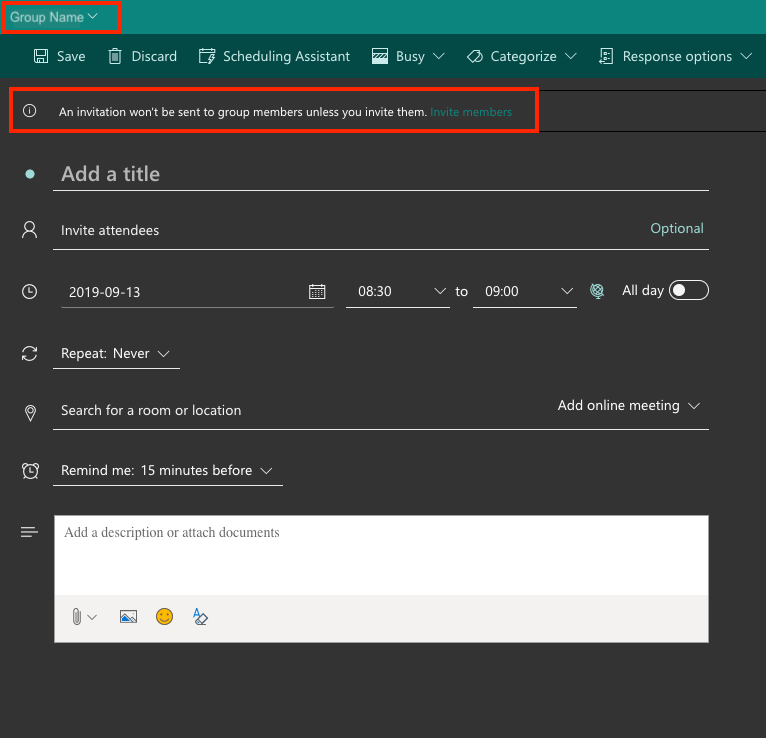Click the Discard button label
Screen dimensions: 766x738
(154, 56)
